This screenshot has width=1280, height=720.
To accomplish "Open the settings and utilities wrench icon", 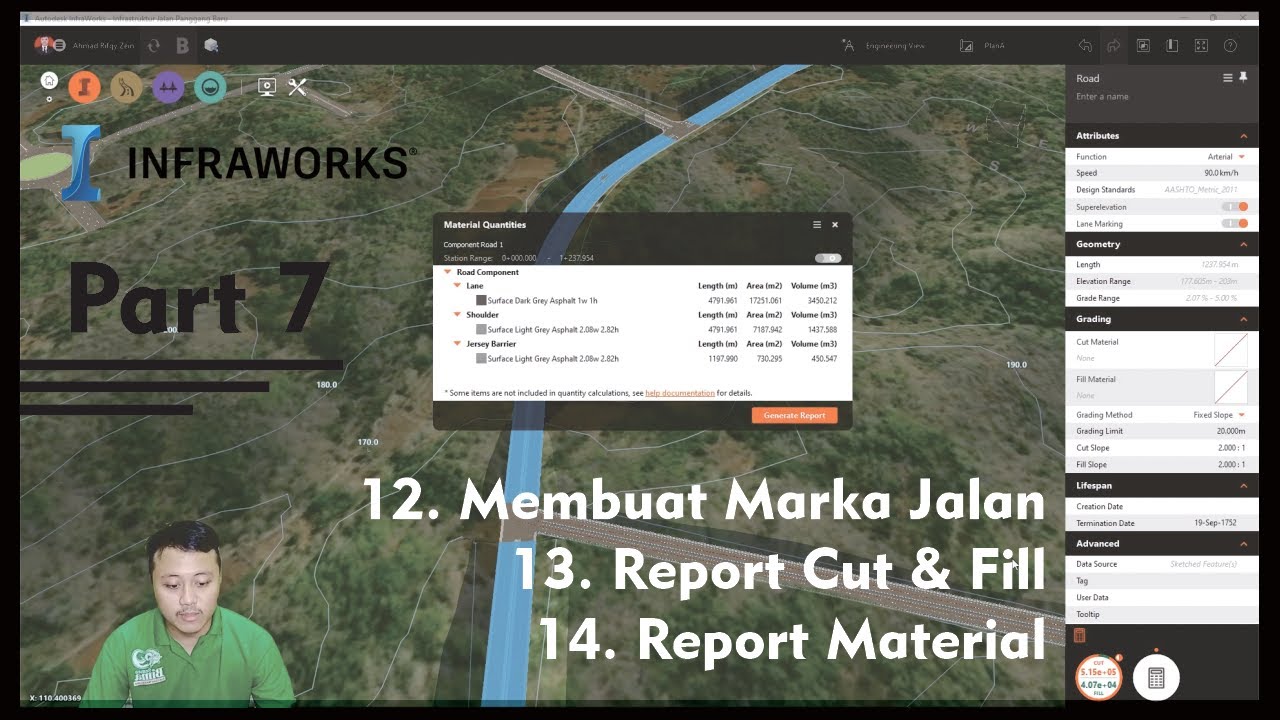I will 297,87.
